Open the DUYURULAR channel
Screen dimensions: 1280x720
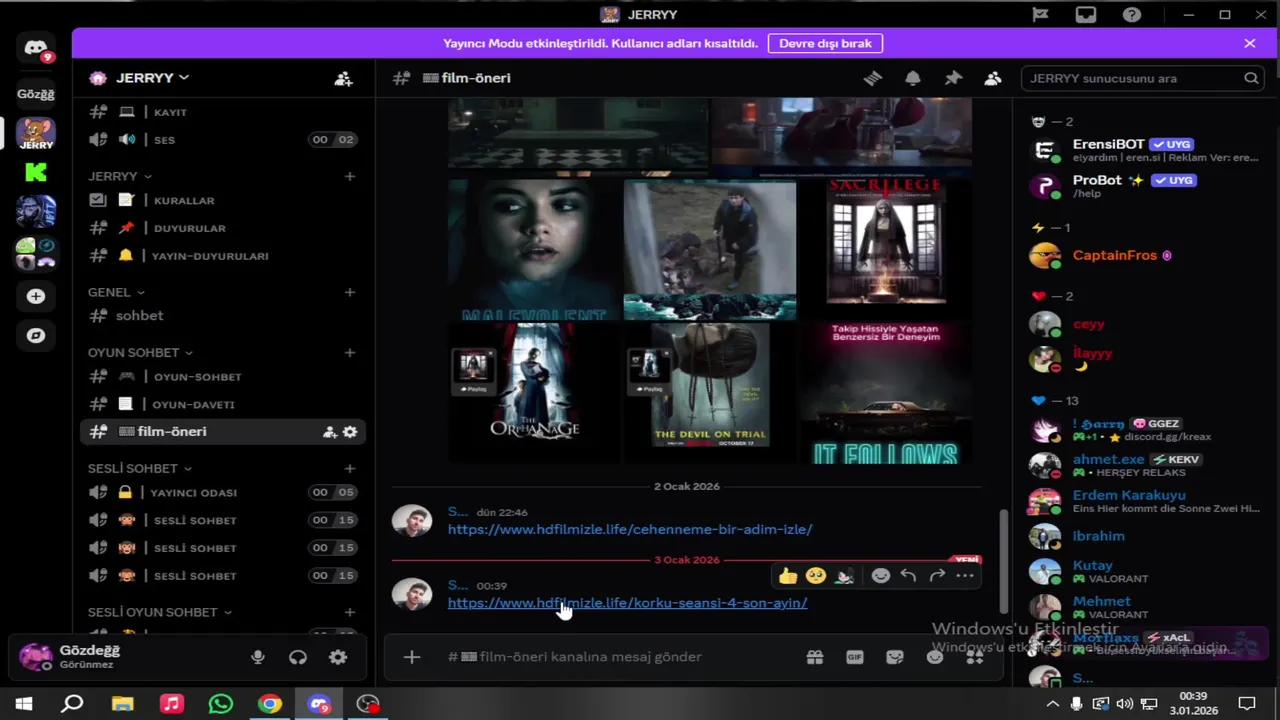coord(222,228)
